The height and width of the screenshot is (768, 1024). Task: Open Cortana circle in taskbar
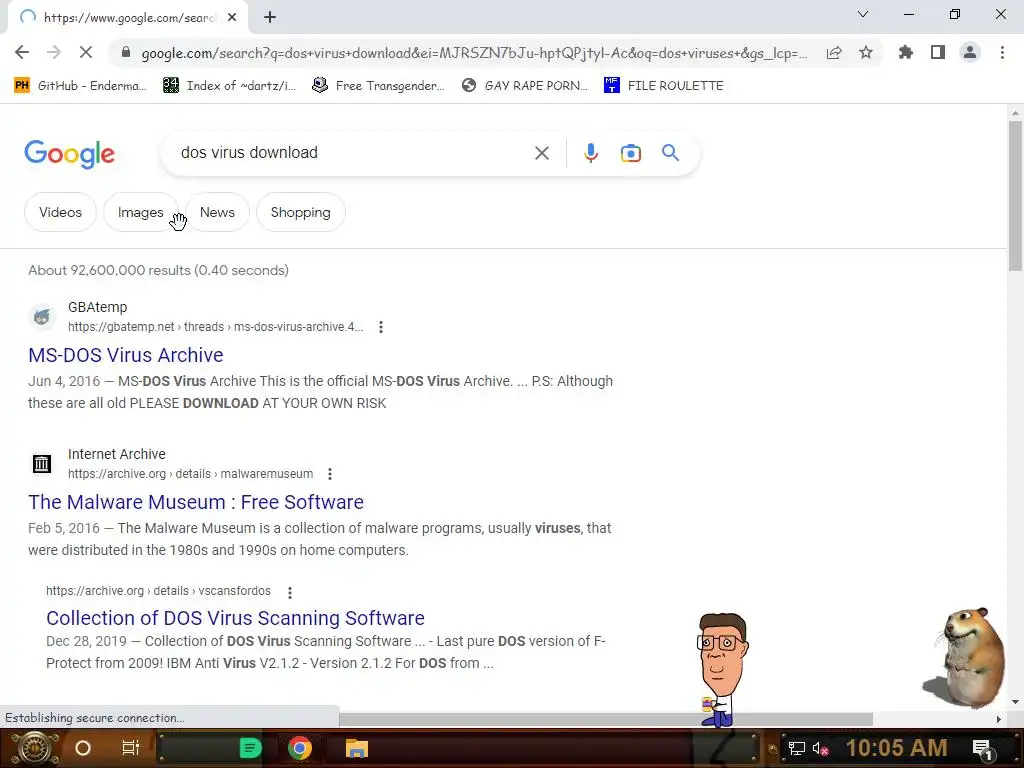tap(83, 748)
